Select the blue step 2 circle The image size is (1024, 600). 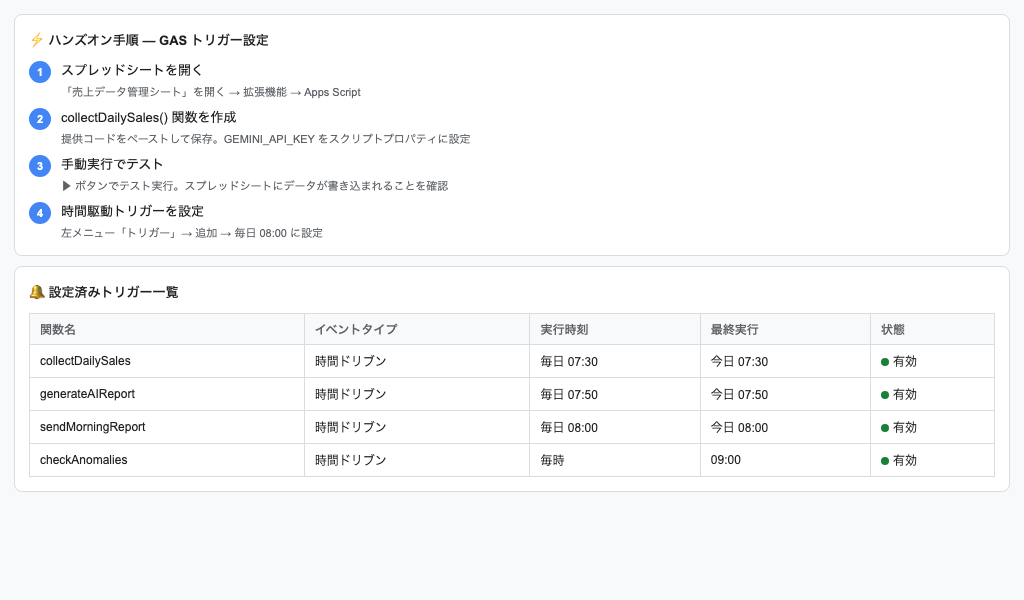click(40, 119)
